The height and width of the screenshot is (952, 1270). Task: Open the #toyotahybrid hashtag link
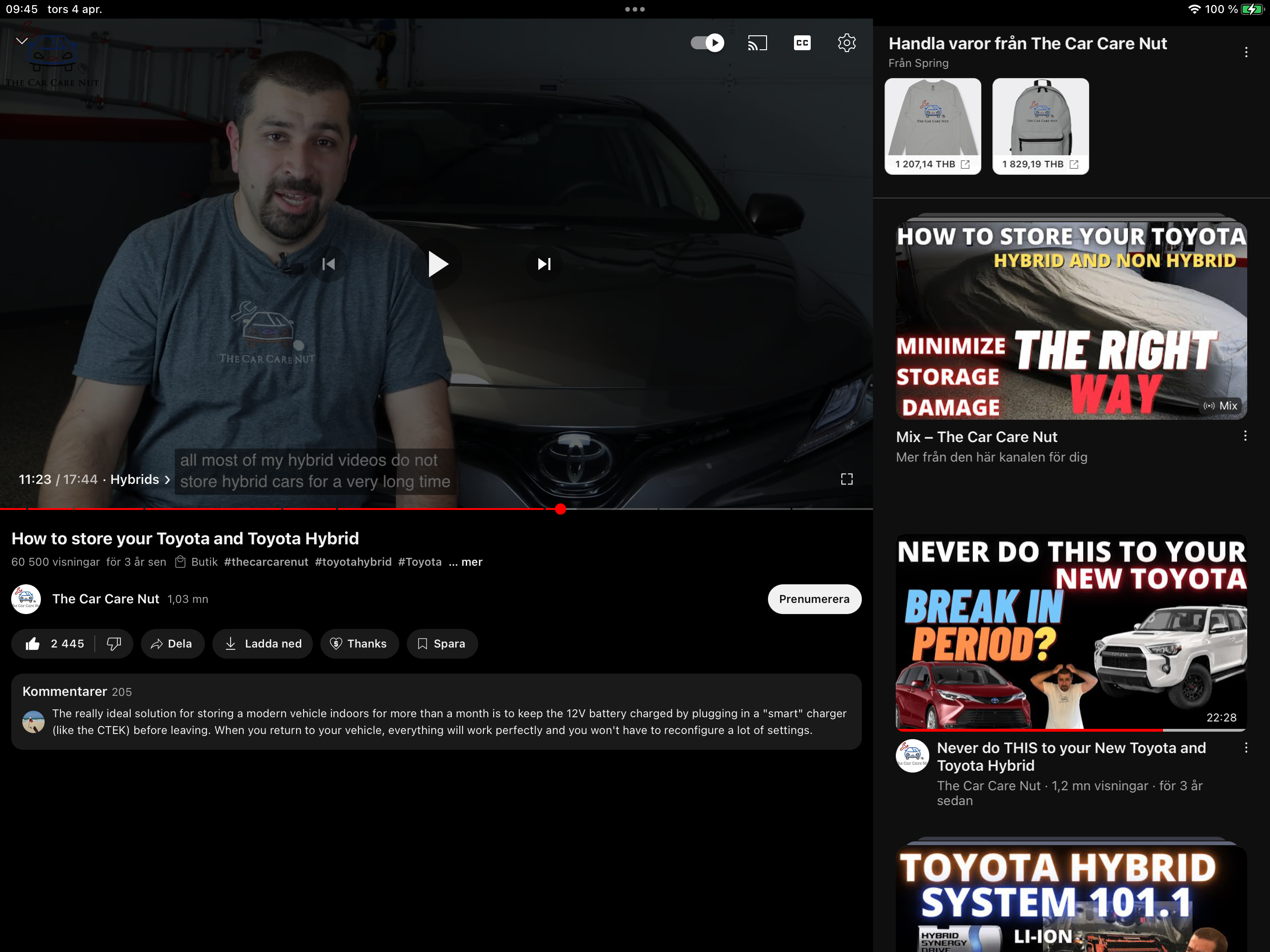352,562
